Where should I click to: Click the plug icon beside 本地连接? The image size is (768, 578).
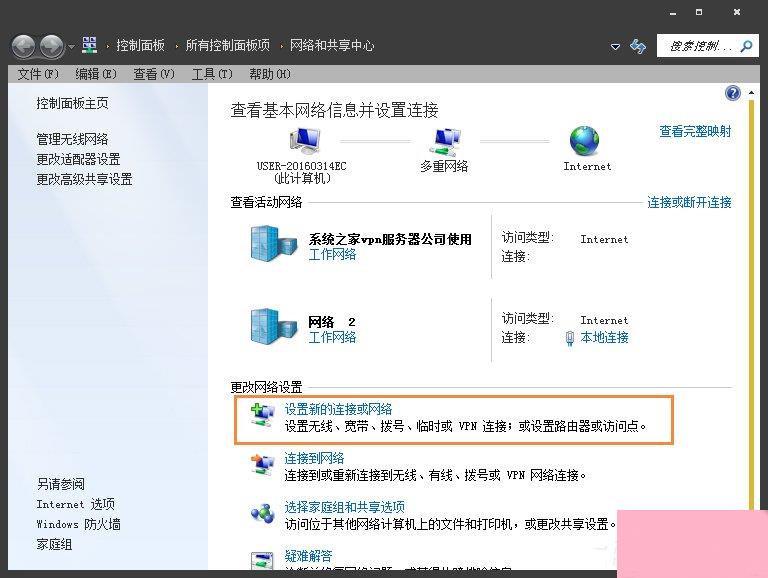tap(570, 338)
